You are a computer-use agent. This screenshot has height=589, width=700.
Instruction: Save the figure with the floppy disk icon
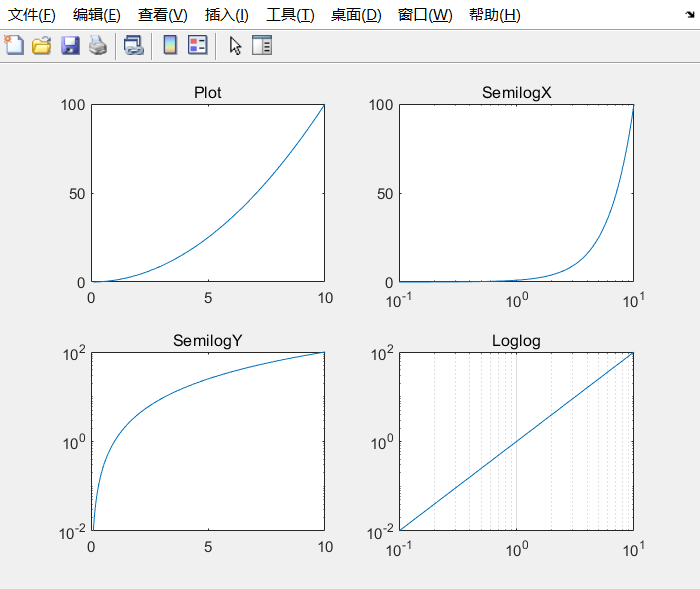pyautogui.click(x=70, y=45)
